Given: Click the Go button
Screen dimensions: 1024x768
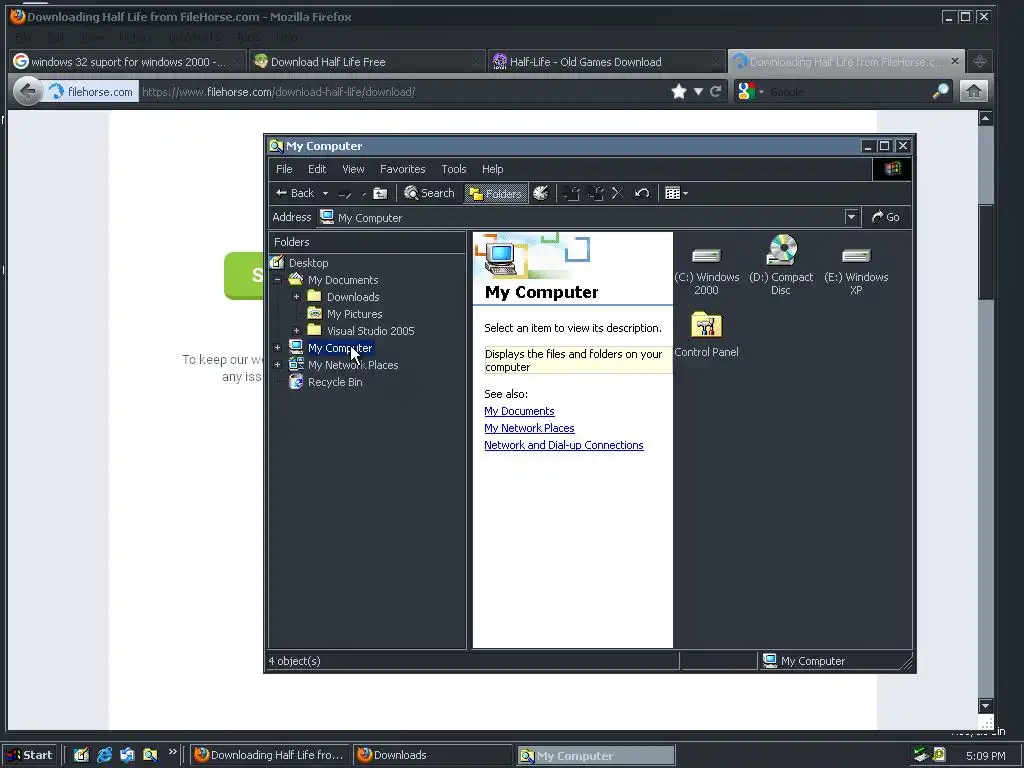Looking at the screenshot, I should (886, 217).
